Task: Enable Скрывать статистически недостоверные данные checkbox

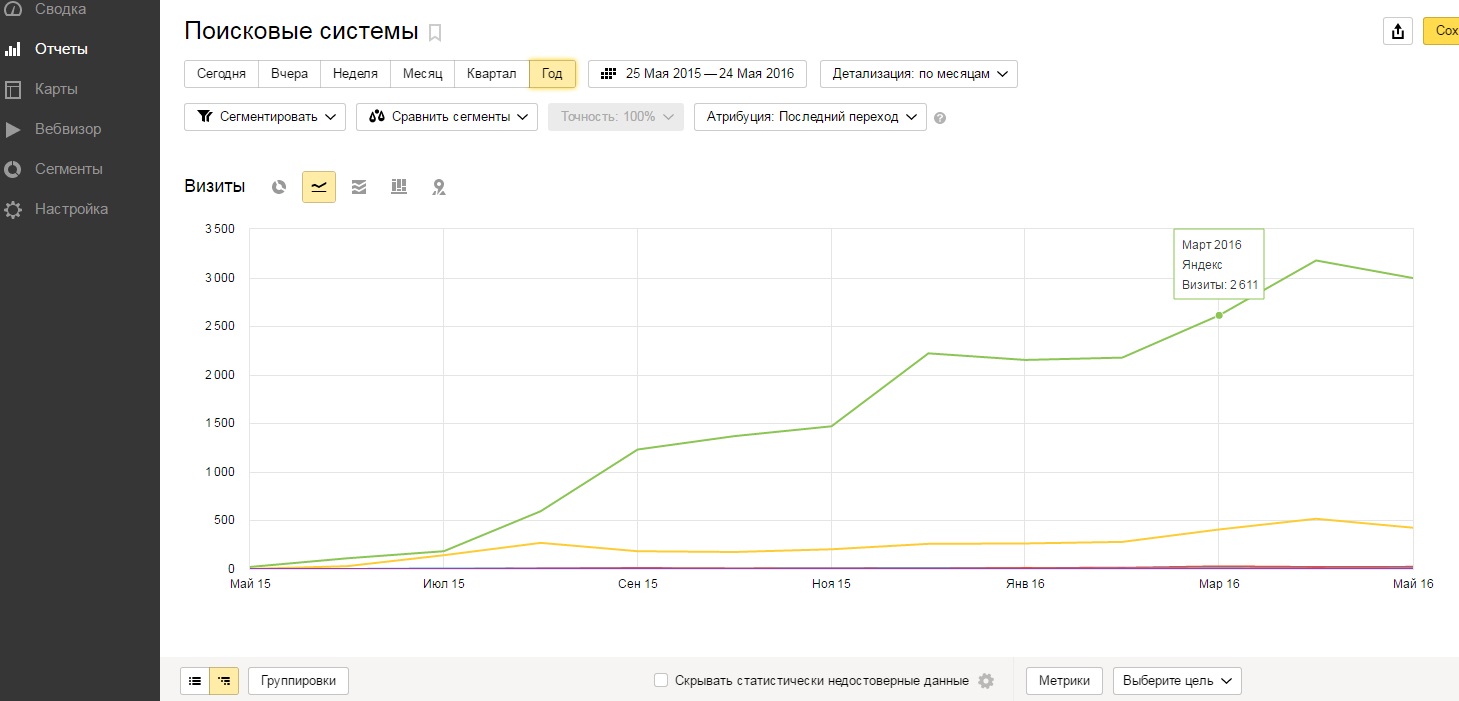Action: pos(661,681)
